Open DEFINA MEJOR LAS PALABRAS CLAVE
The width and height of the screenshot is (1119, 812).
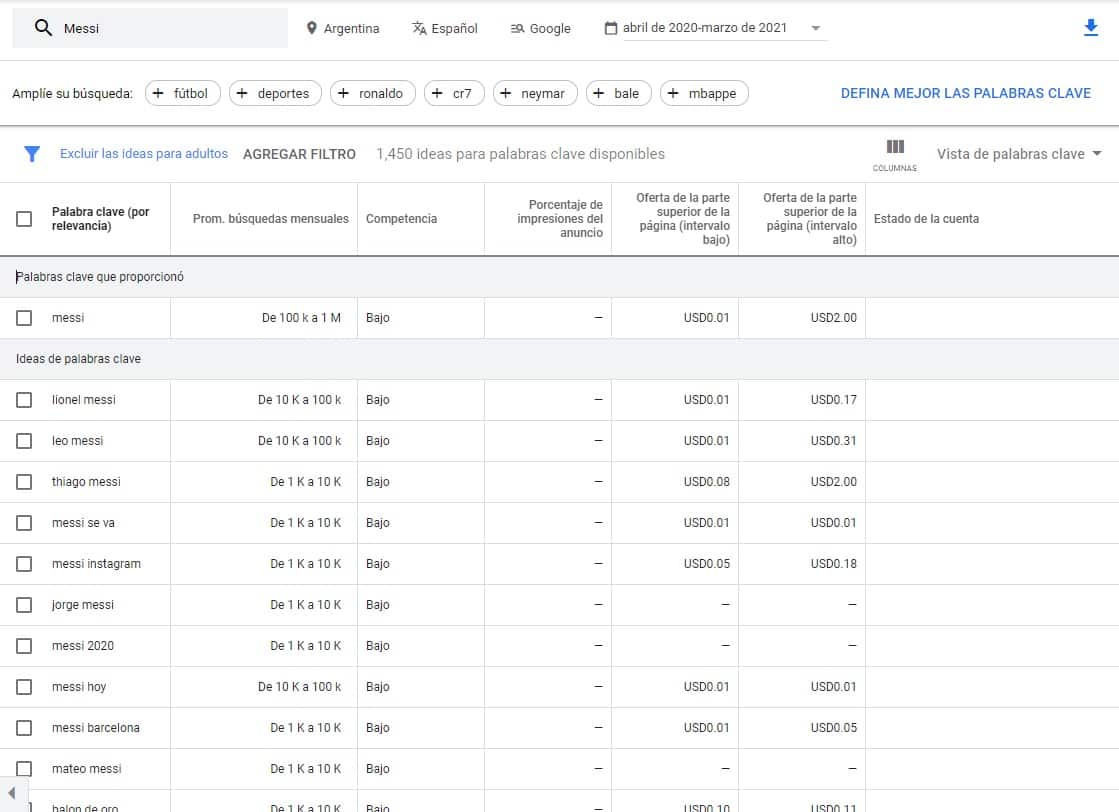coord(966,92)
